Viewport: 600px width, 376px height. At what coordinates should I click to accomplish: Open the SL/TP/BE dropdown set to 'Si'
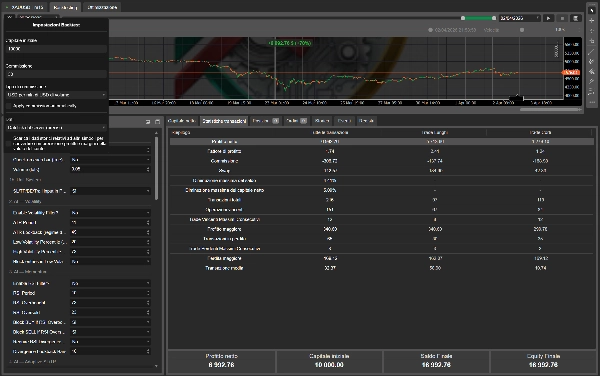[111, 191]
